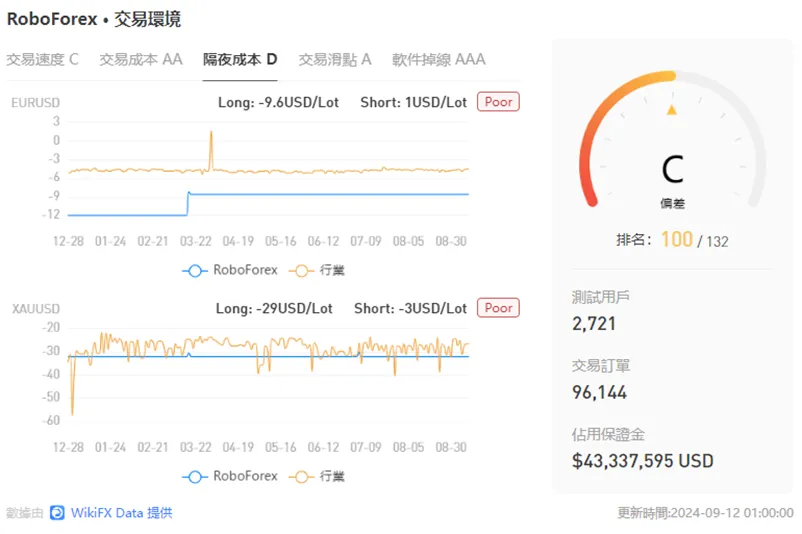The width and height of the screenshot is (802, 534).
Task: Switch to the 交易速度 C tab
Action: (42, 59)
